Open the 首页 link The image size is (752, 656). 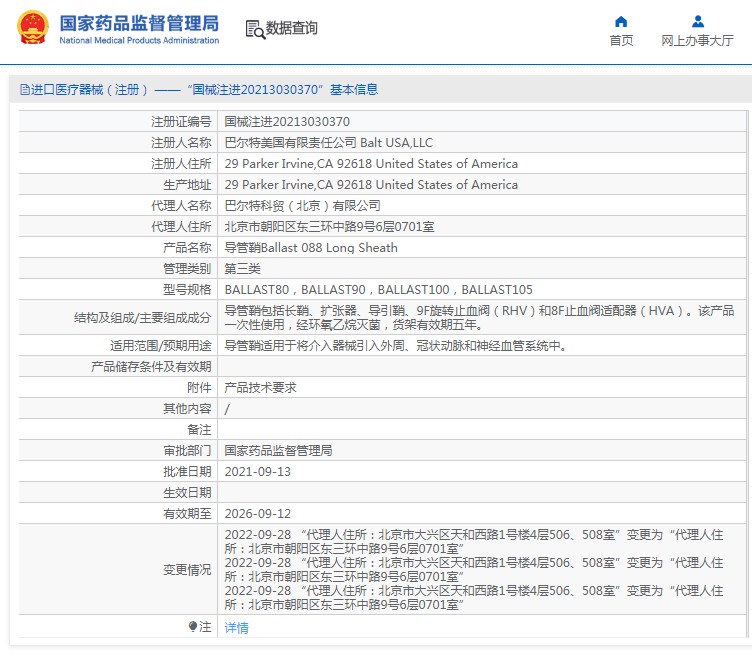(621, 40)
